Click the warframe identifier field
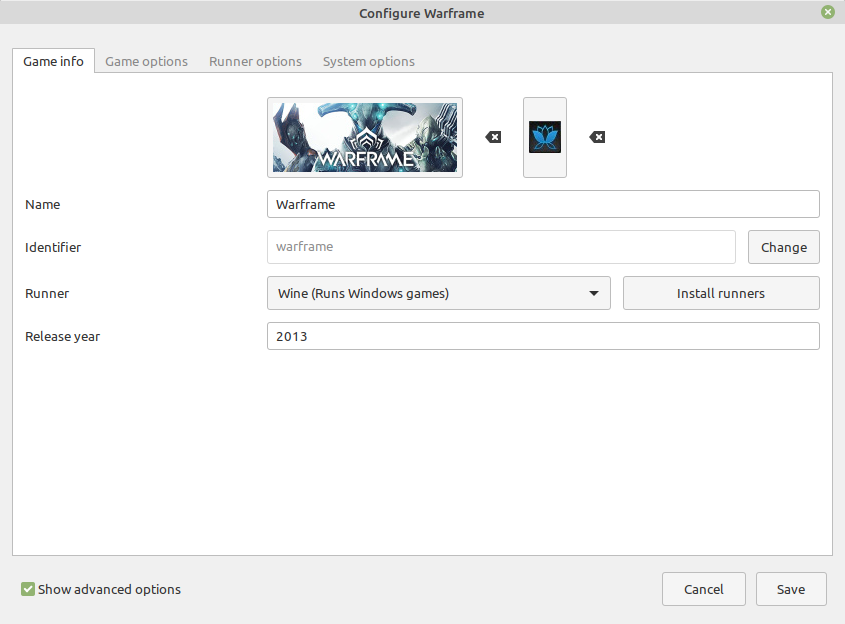Viewport: 845px width, 624px height. 501,247
